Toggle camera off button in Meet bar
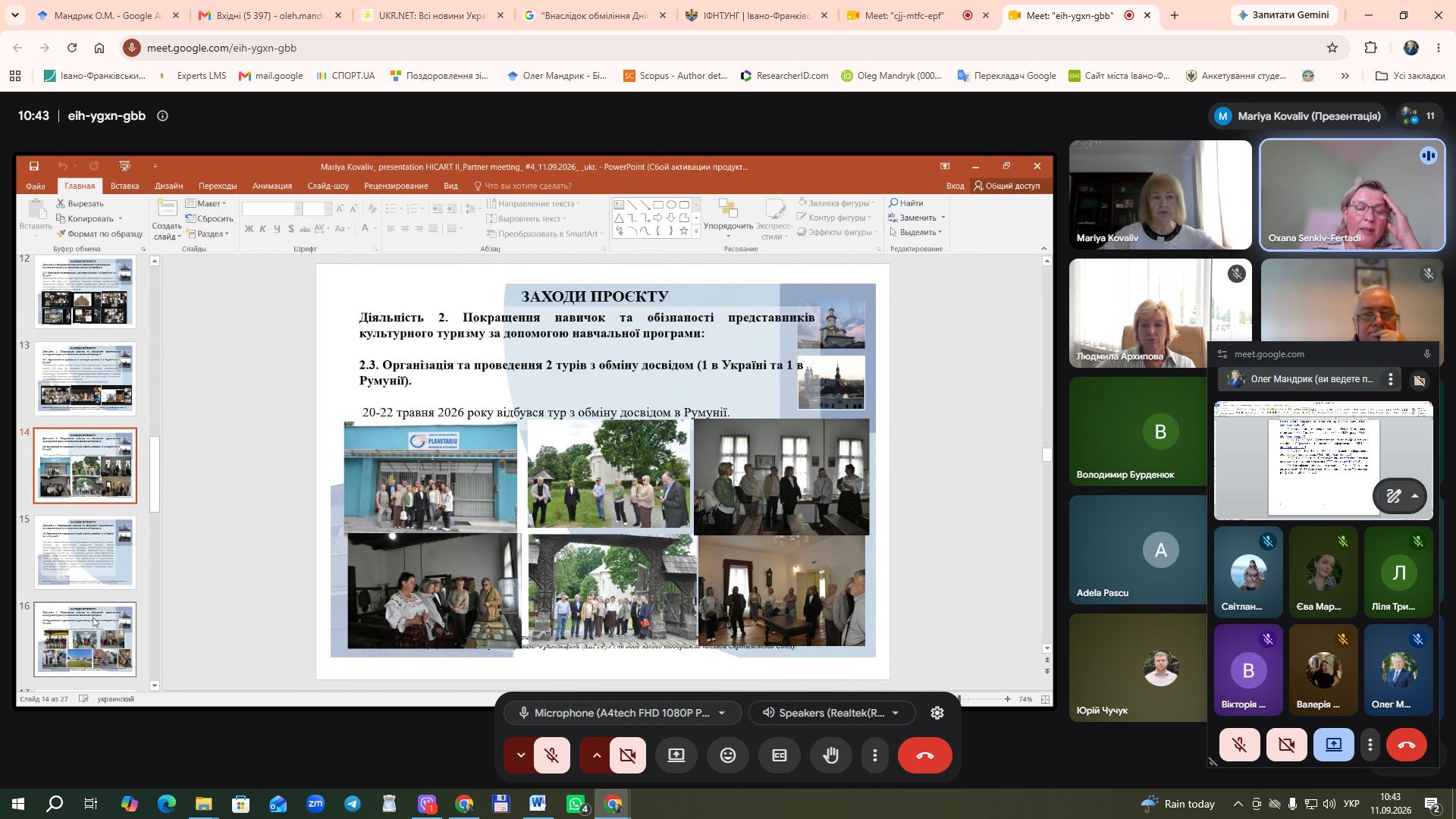This screenshot has width=1456, height=819. 628,755
